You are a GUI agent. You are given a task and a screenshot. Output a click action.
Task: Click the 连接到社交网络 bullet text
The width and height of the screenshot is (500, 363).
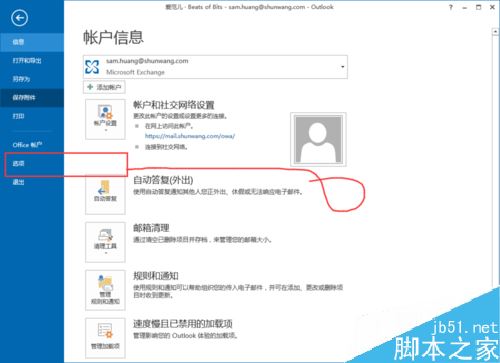(x=166, y=147)
